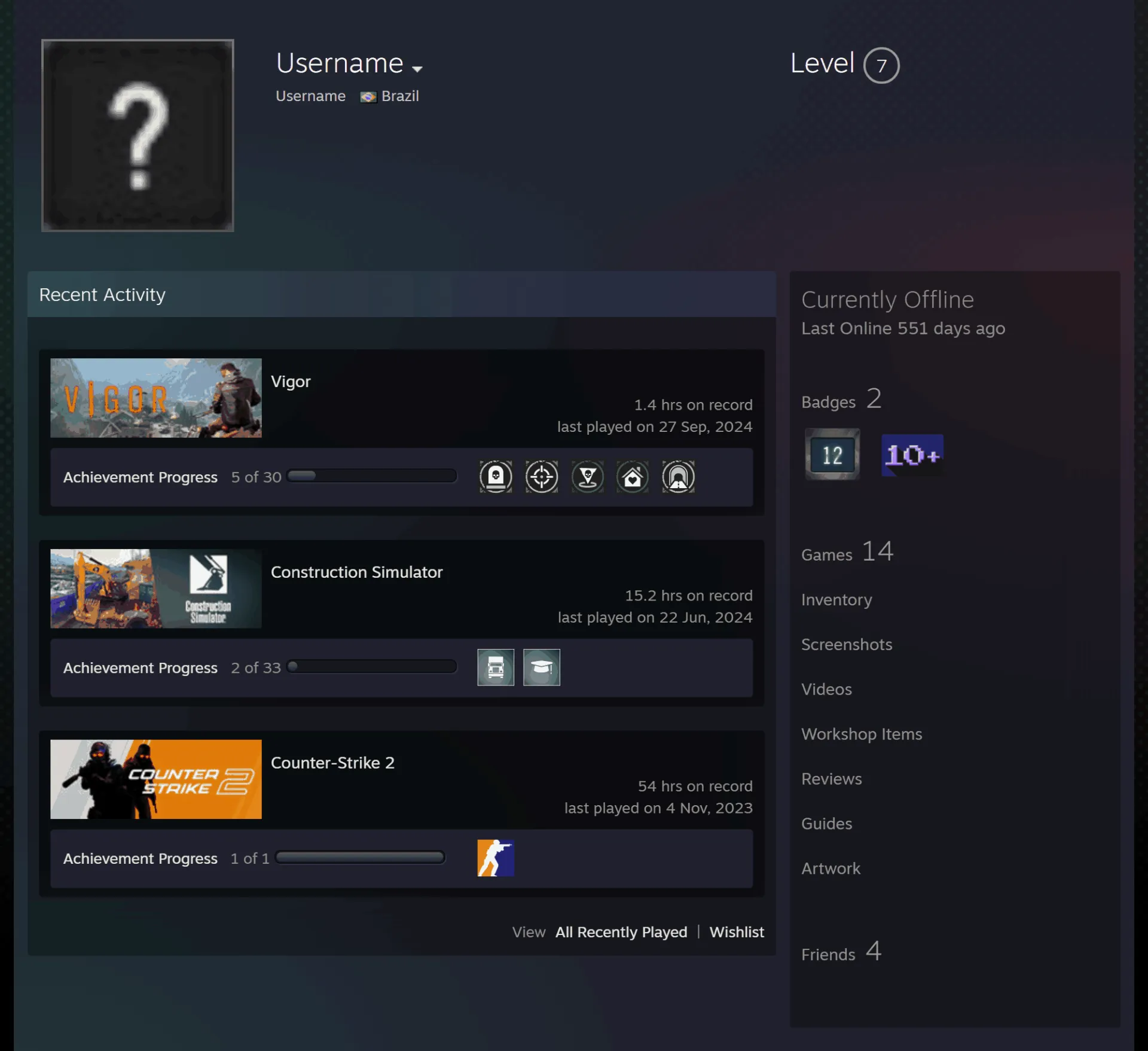Open the Level 7 circle badge

tap(881, 65)
